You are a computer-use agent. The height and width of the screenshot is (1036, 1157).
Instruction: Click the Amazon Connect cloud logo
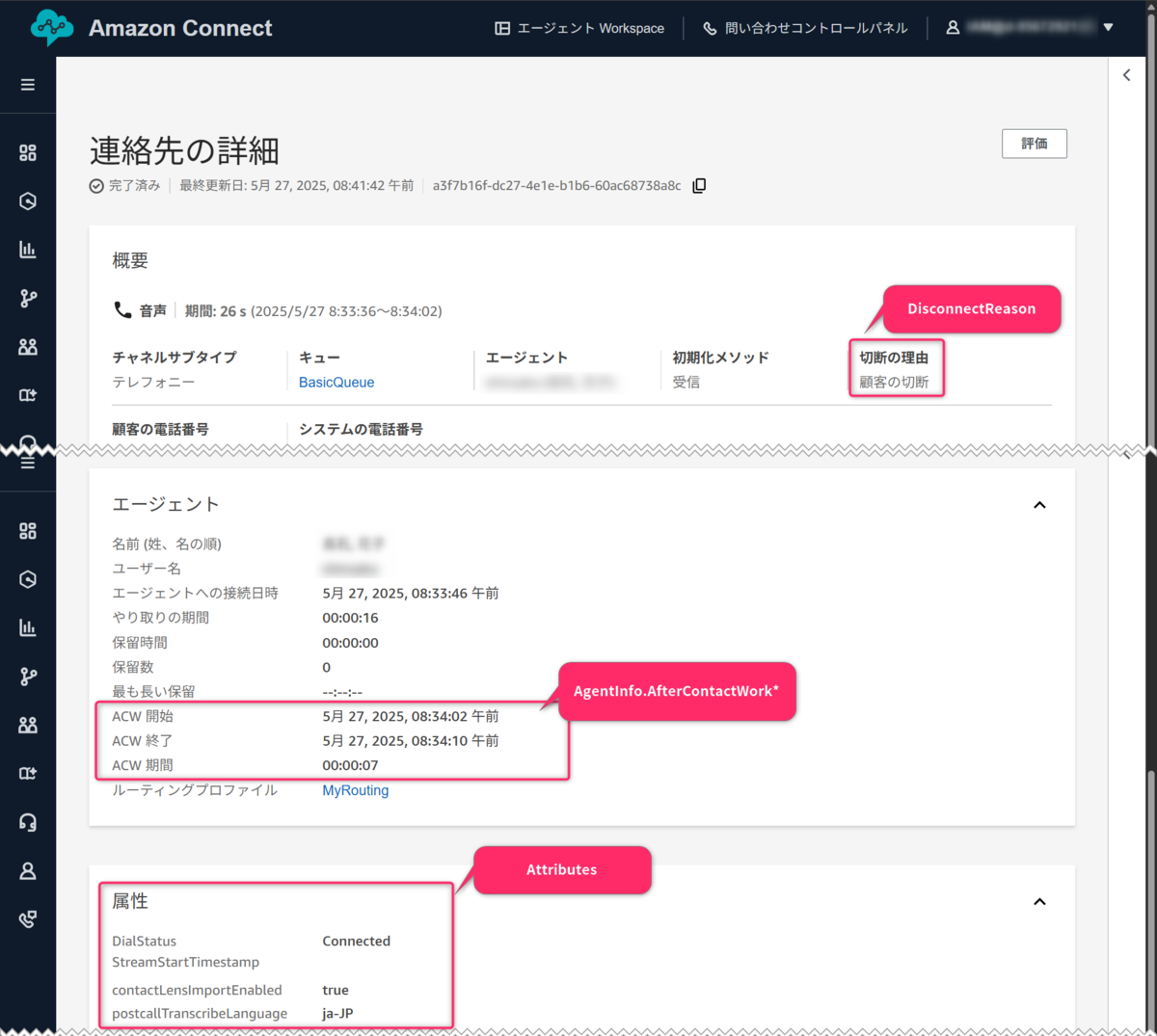(52, 28)
